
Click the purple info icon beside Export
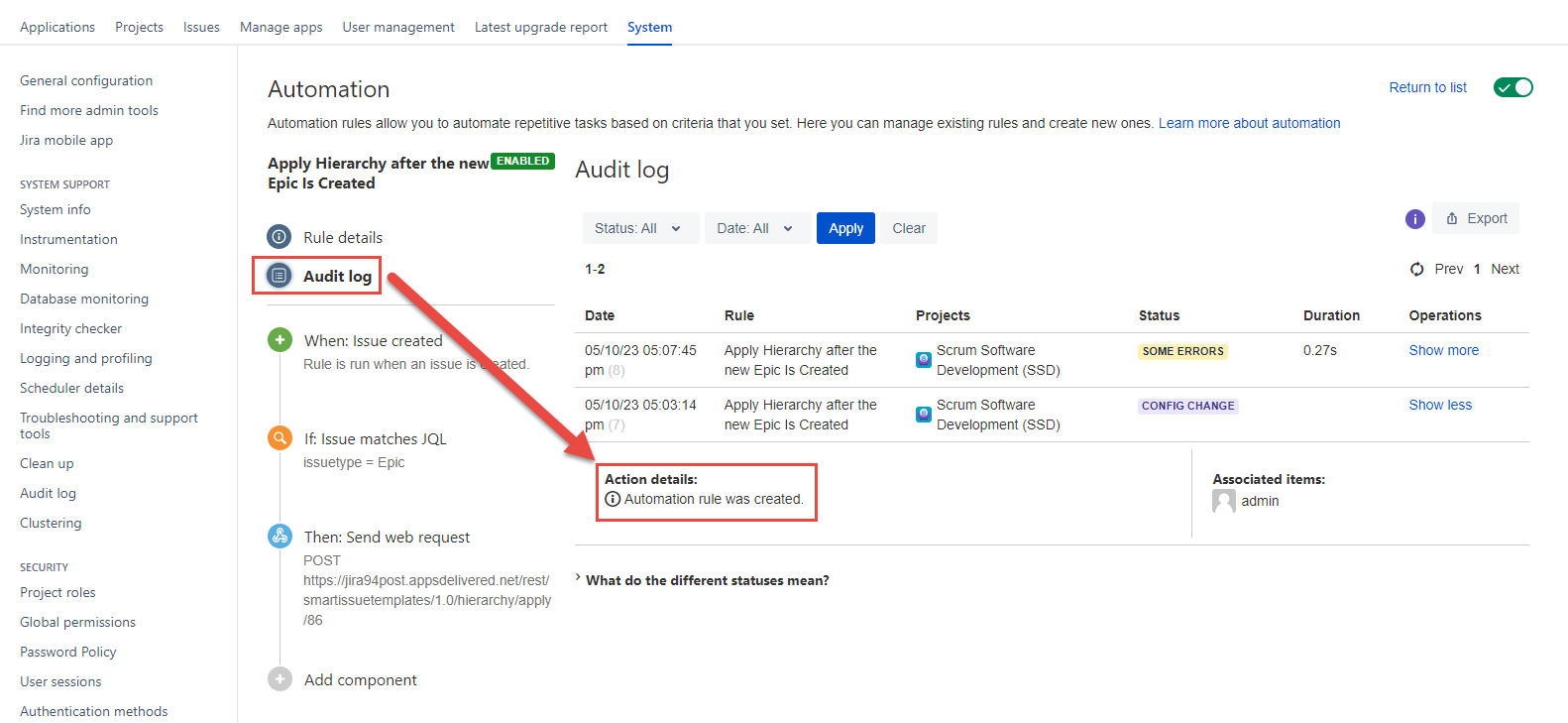click(x=1414, y=219)
